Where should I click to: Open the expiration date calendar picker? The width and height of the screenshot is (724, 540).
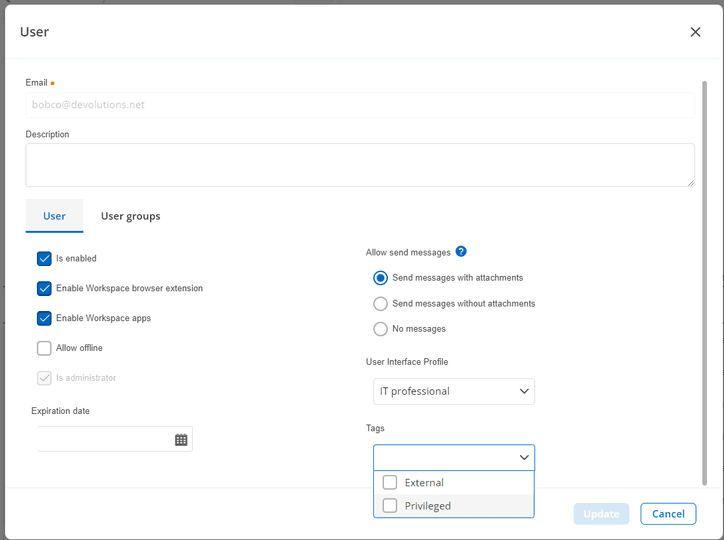click(x=181, y=440)
